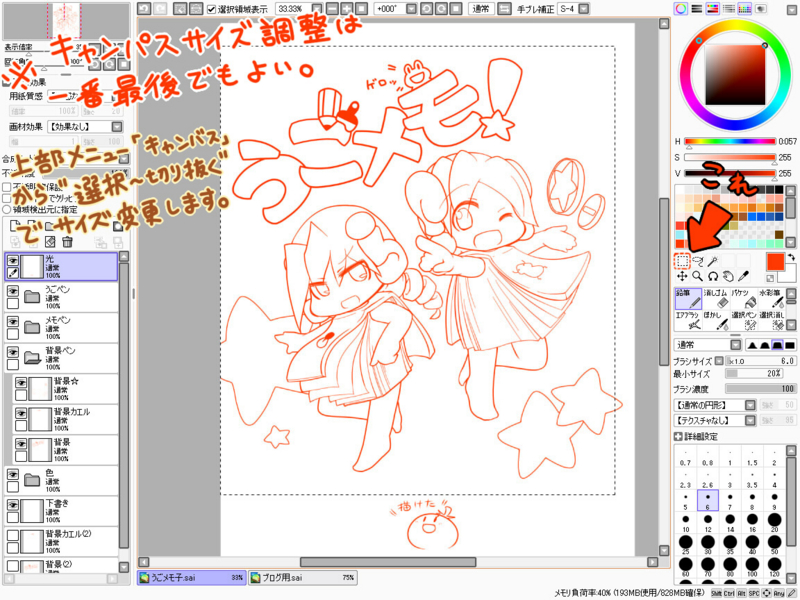Screen dimensions: 800x600
Task: Select the rectangular selection marquee tool
Action: point(684,260)
